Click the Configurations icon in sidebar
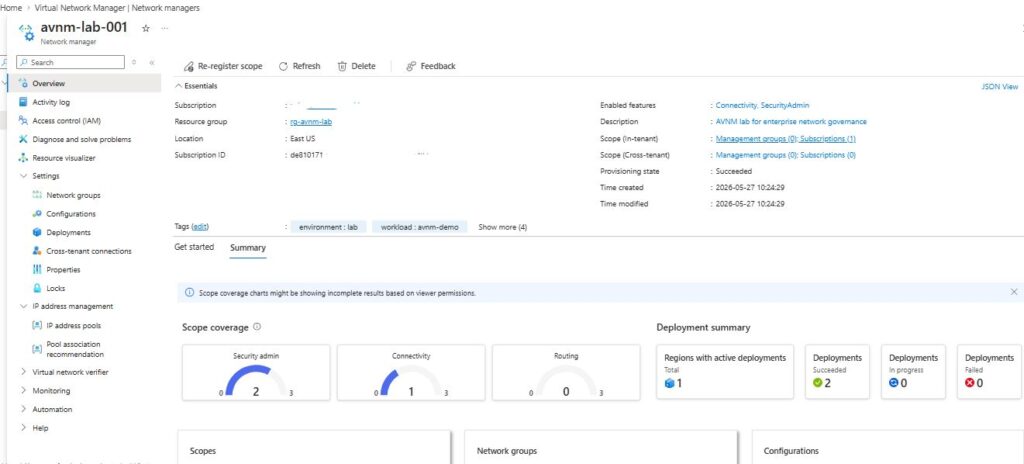Image resolution: width=1024 pixels, height=464 pixels. [x=37, y=214]
